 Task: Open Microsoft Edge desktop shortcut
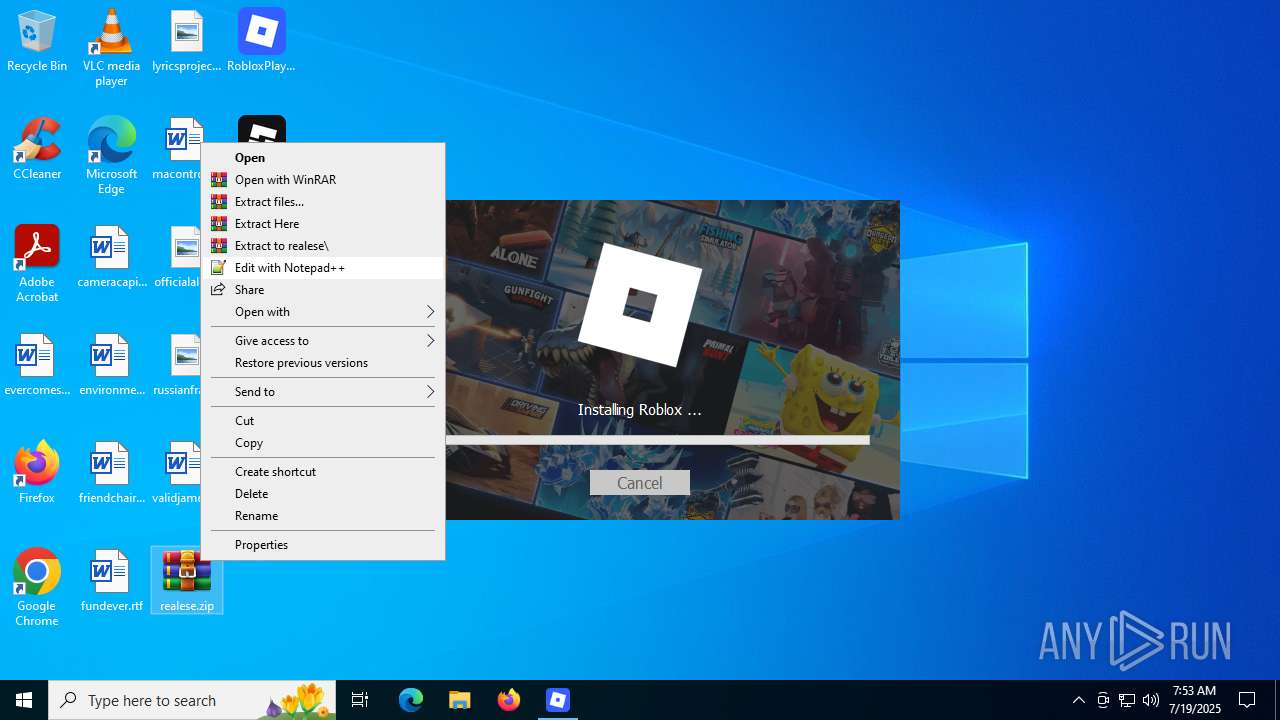pyautogui.click(x=111, y=156)
